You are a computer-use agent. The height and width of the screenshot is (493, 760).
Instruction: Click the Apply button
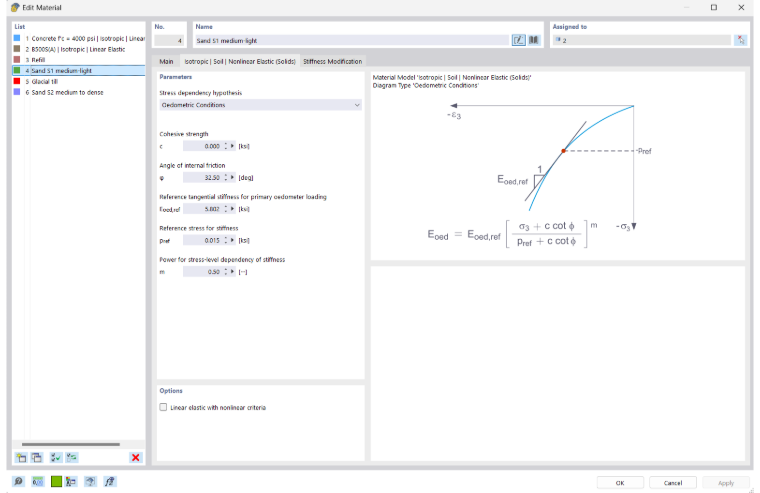pyautogui.click(x=726, y=483)
